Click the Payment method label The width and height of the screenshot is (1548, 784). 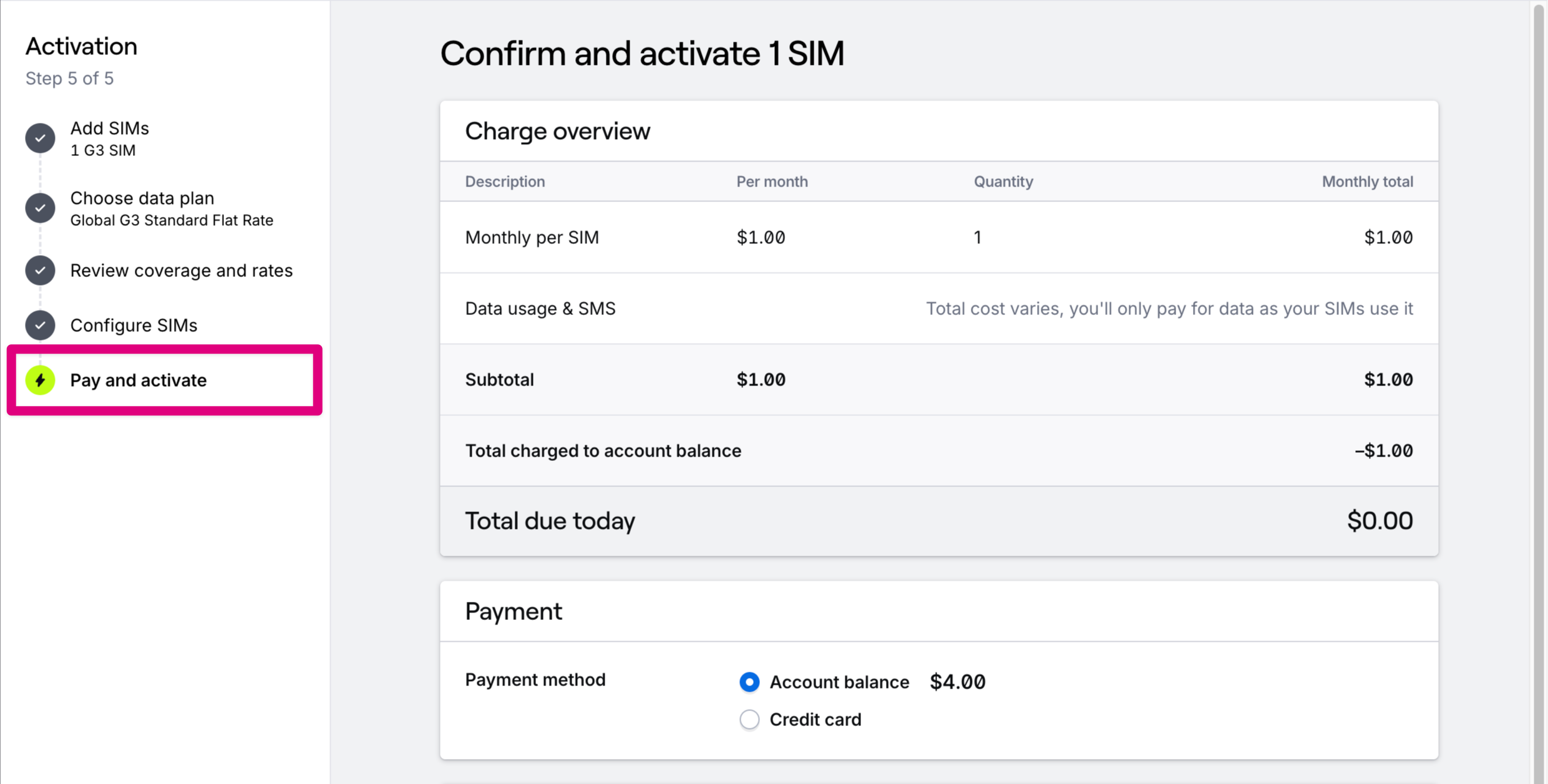535,679
